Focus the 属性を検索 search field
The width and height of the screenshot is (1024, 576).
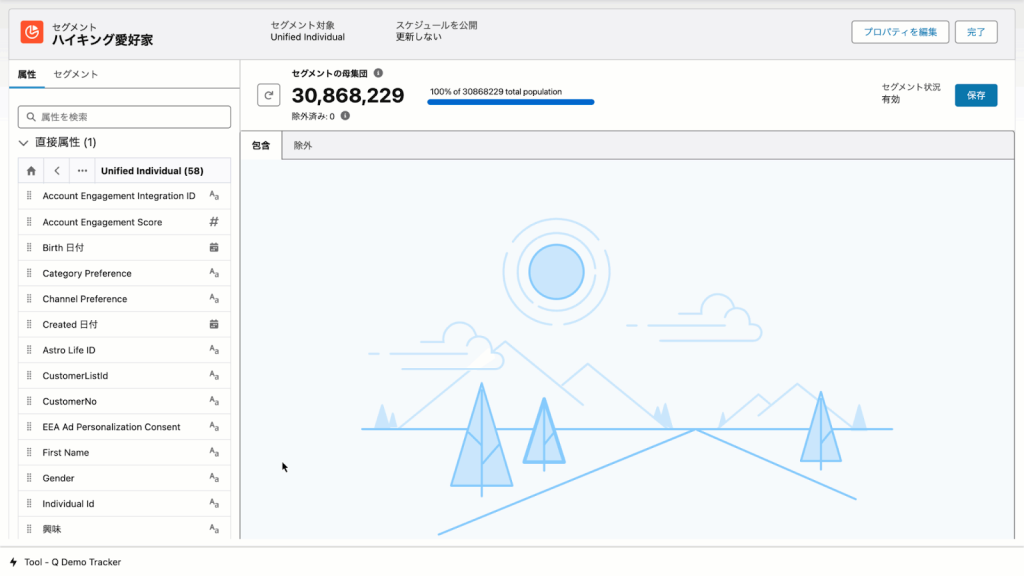coord(125,117)
